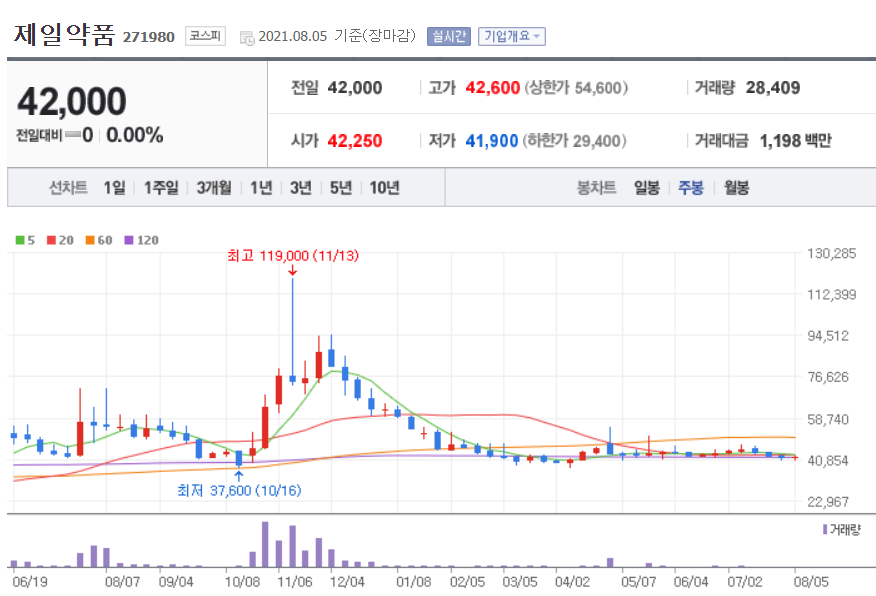Click the 하한가 29,400 text
876x596 pixels.
pos(574,141)
